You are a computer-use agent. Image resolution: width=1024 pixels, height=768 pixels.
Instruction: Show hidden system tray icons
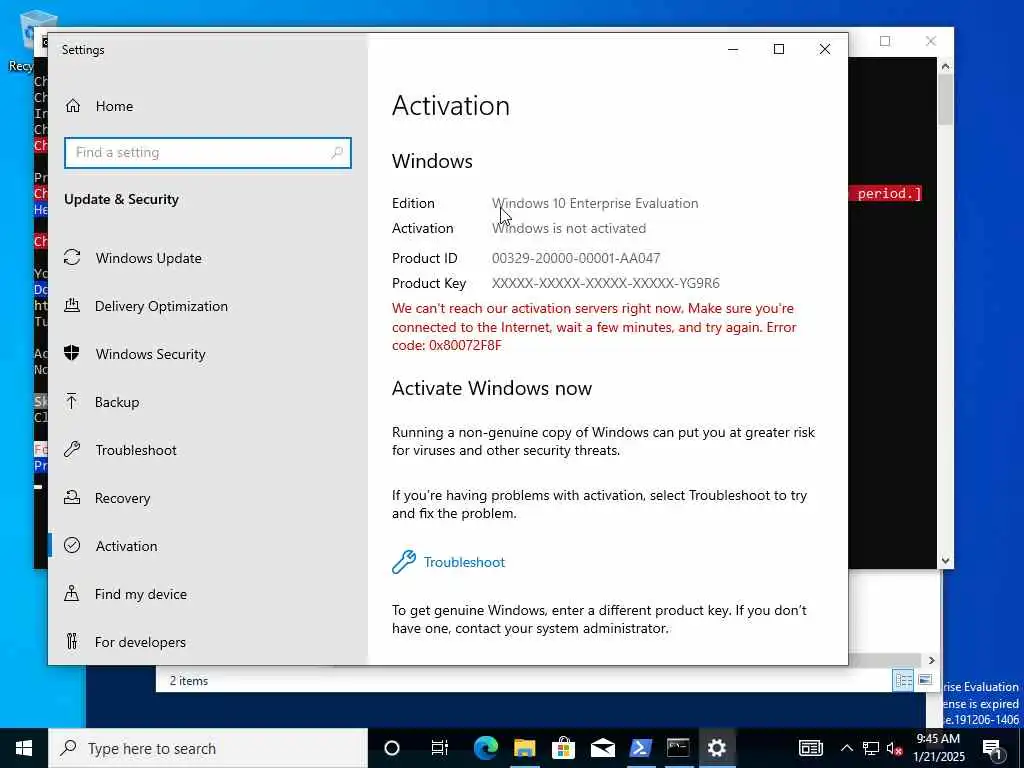[x=846, y=748]
